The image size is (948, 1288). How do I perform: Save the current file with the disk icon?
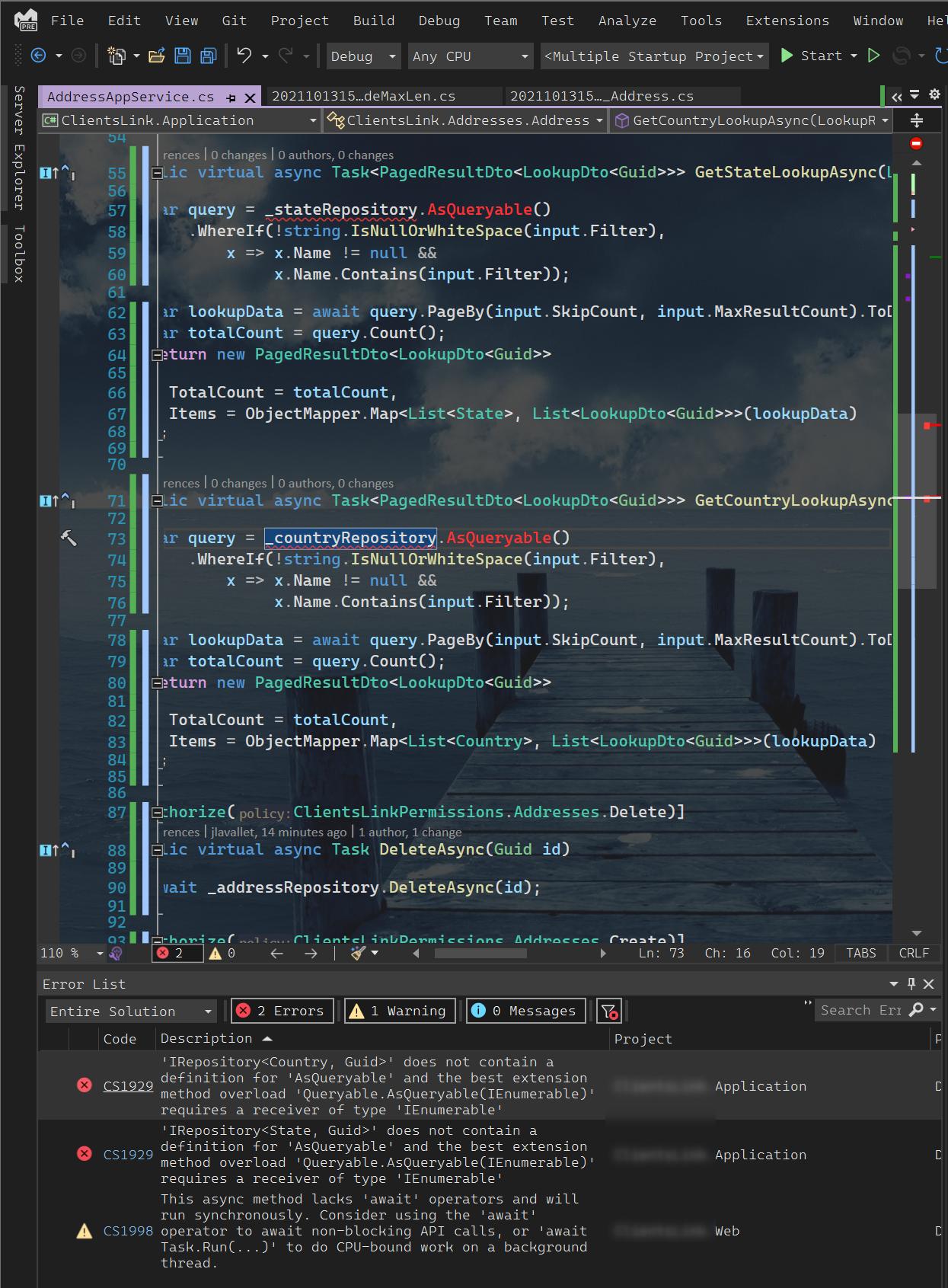coord(183,56)
